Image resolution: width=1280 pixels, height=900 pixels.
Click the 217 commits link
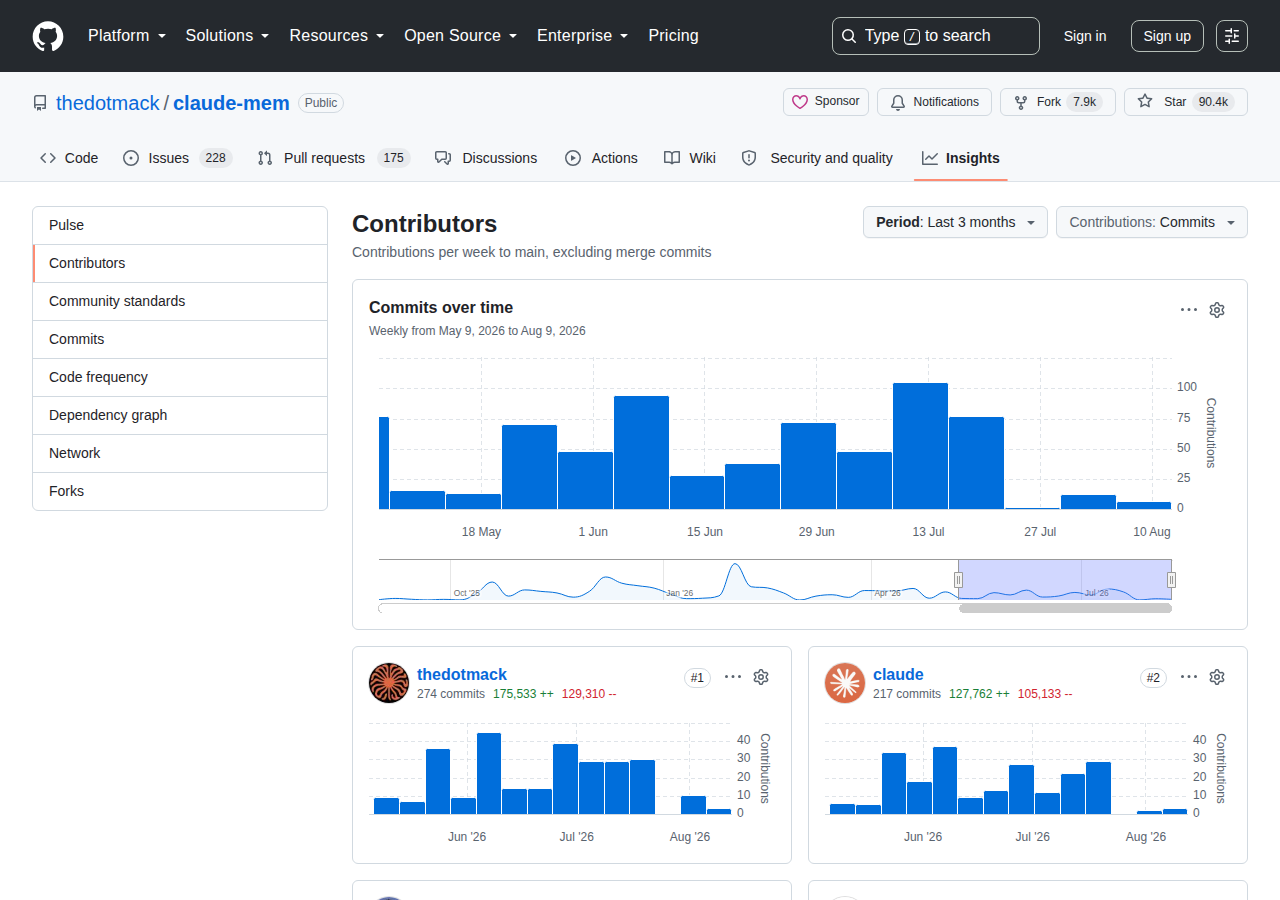[x=907, y=694]
